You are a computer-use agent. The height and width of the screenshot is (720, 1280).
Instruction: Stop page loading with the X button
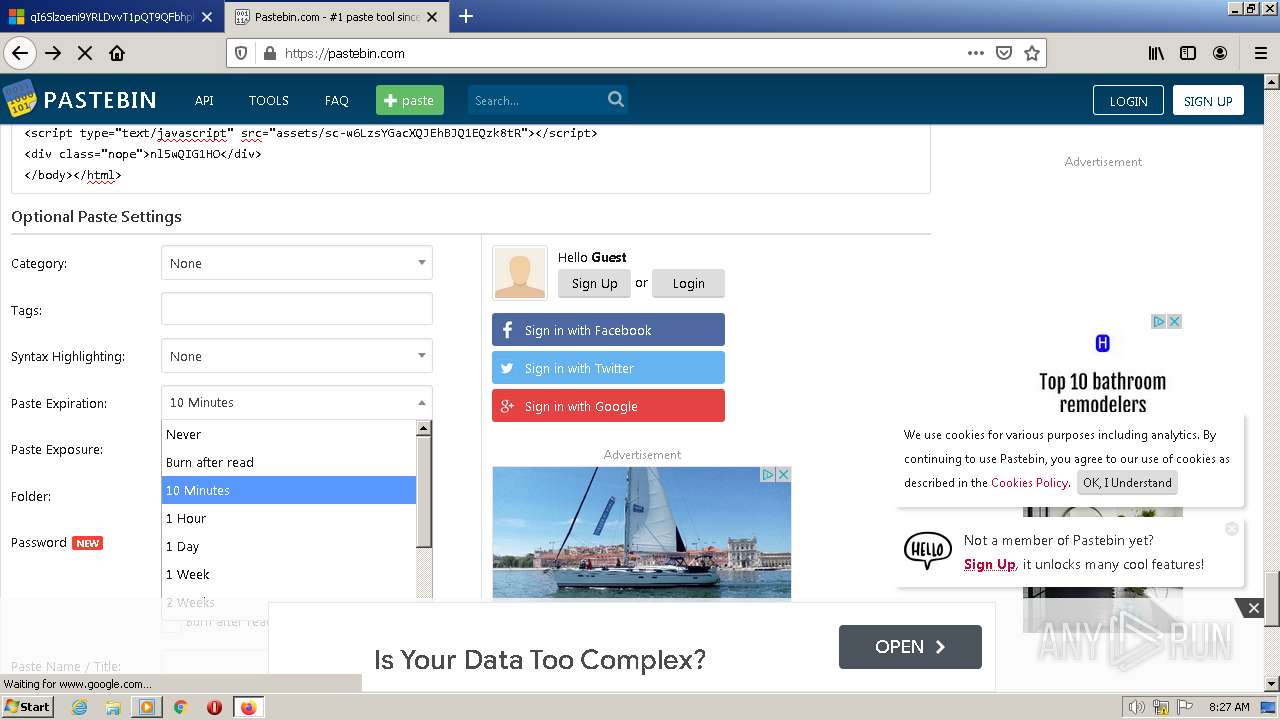tap(85, 53)
